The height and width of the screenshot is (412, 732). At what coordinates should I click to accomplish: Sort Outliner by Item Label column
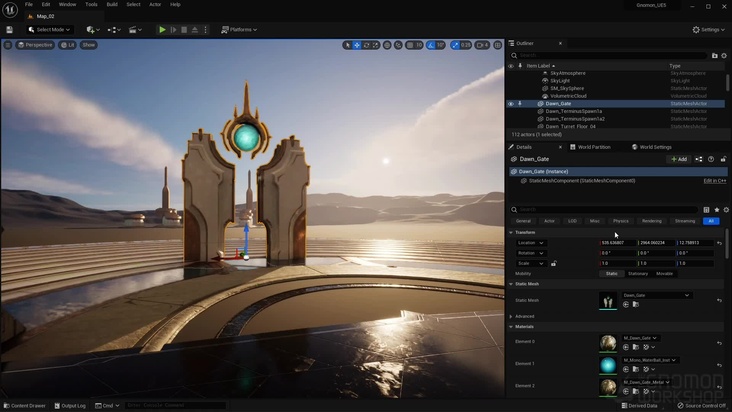point(540,66)
